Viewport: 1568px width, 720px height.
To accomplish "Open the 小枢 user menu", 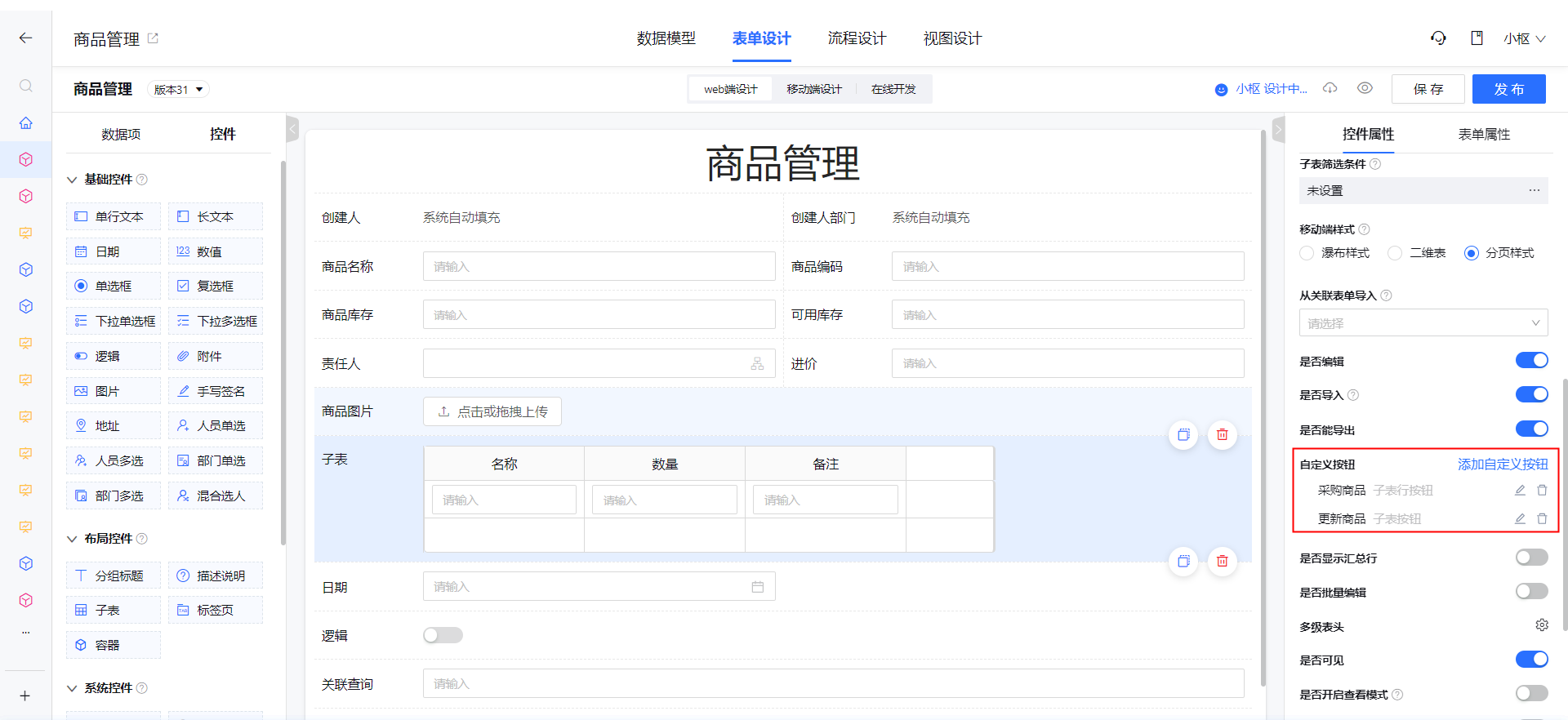I will (x=1524, y=38).
